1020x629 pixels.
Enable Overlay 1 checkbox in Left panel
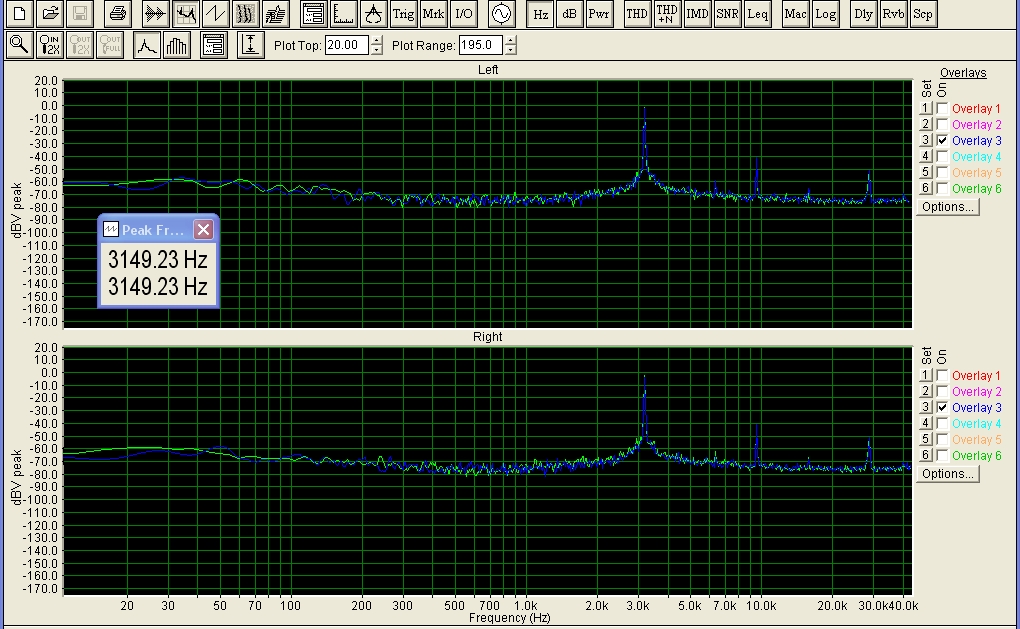(x=942, y=109)
